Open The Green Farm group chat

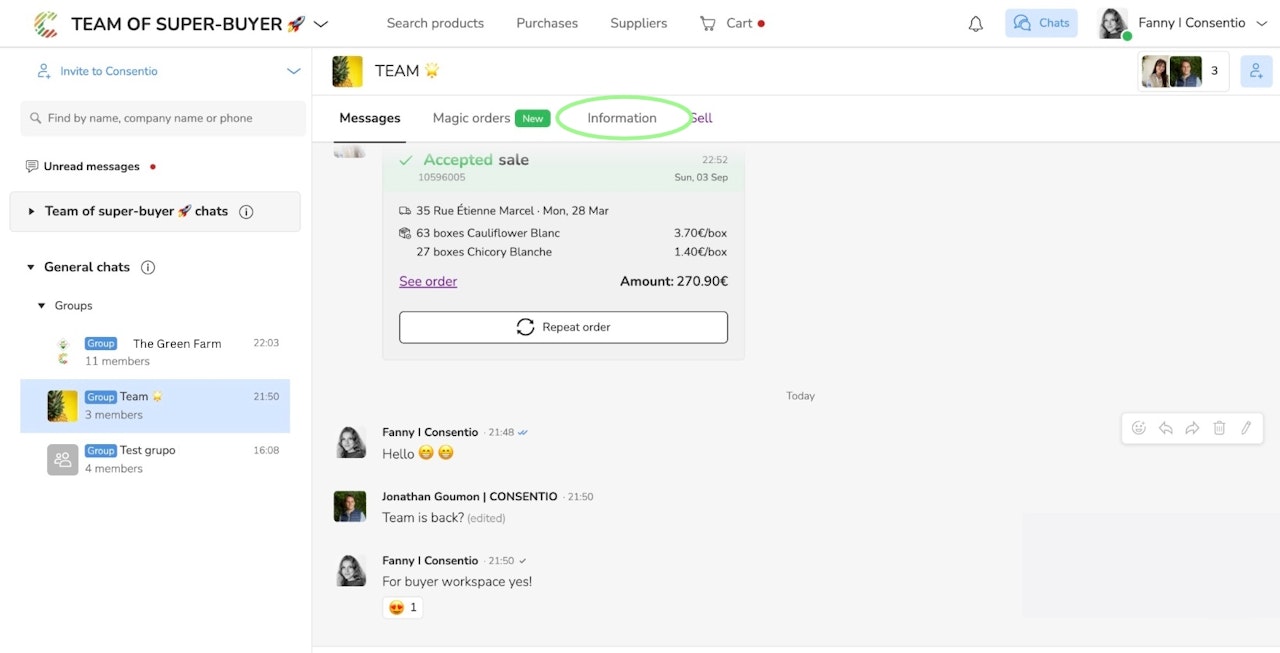pyautogui.click(x=155, y=352)
